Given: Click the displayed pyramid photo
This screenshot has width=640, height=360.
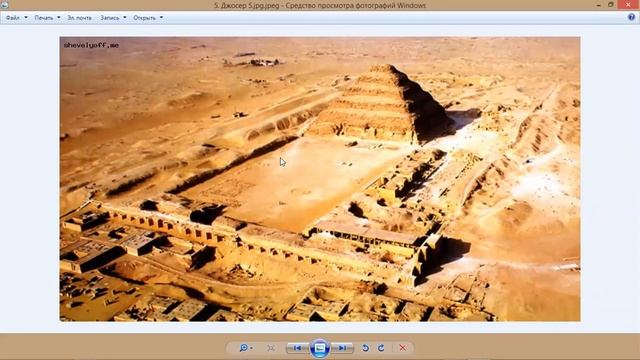Looking at the screenshot, I should point(320,179).
